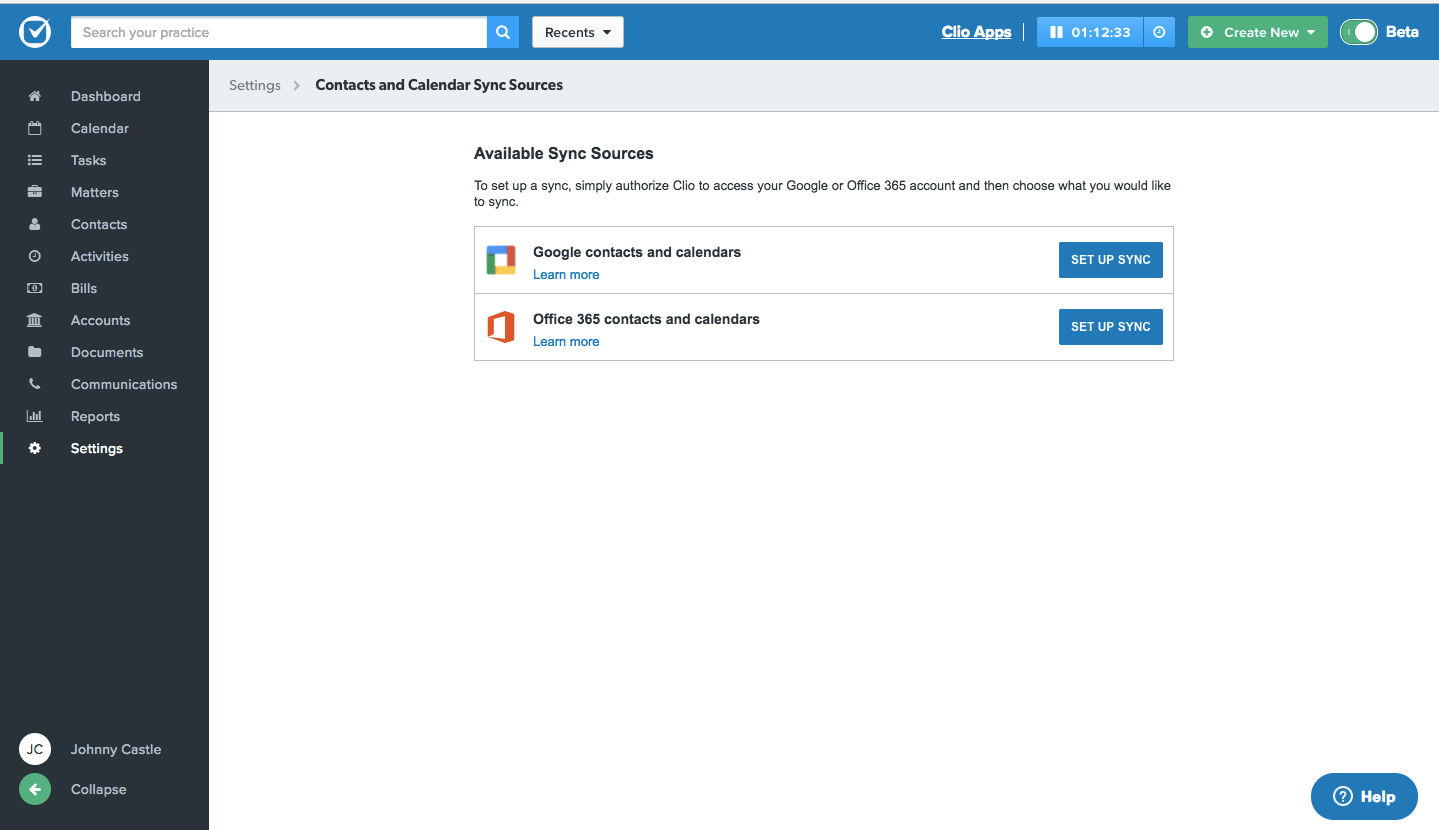Image resolution: width=1439 pixels, height=830 pixels.
Task: Open Learn more under Google contacts
Action: (x=566, y=275)
